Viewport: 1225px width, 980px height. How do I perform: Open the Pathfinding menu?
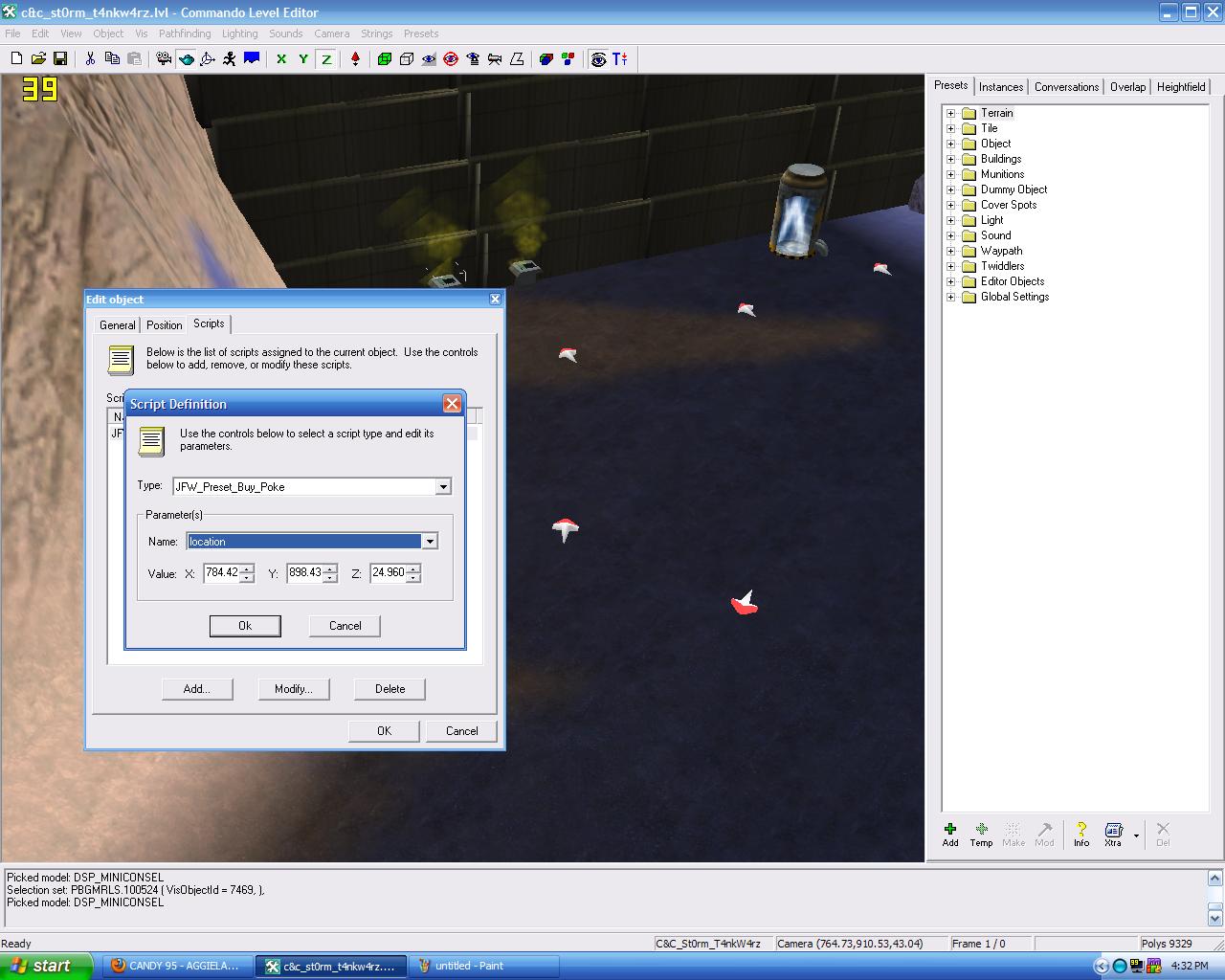185,33
